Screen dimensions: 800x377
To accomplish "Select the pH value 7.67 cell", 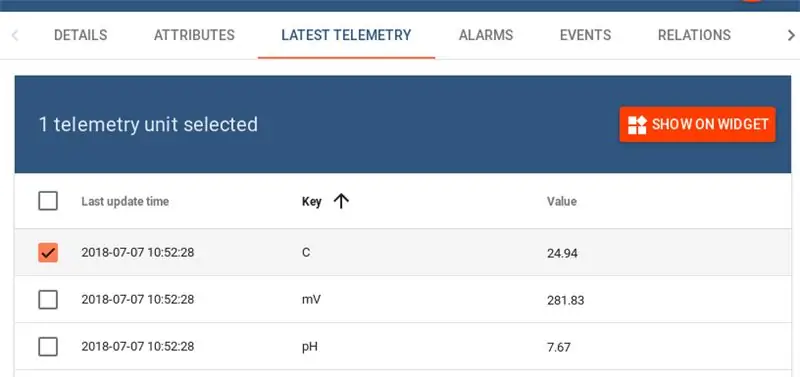I will point(559,347).
